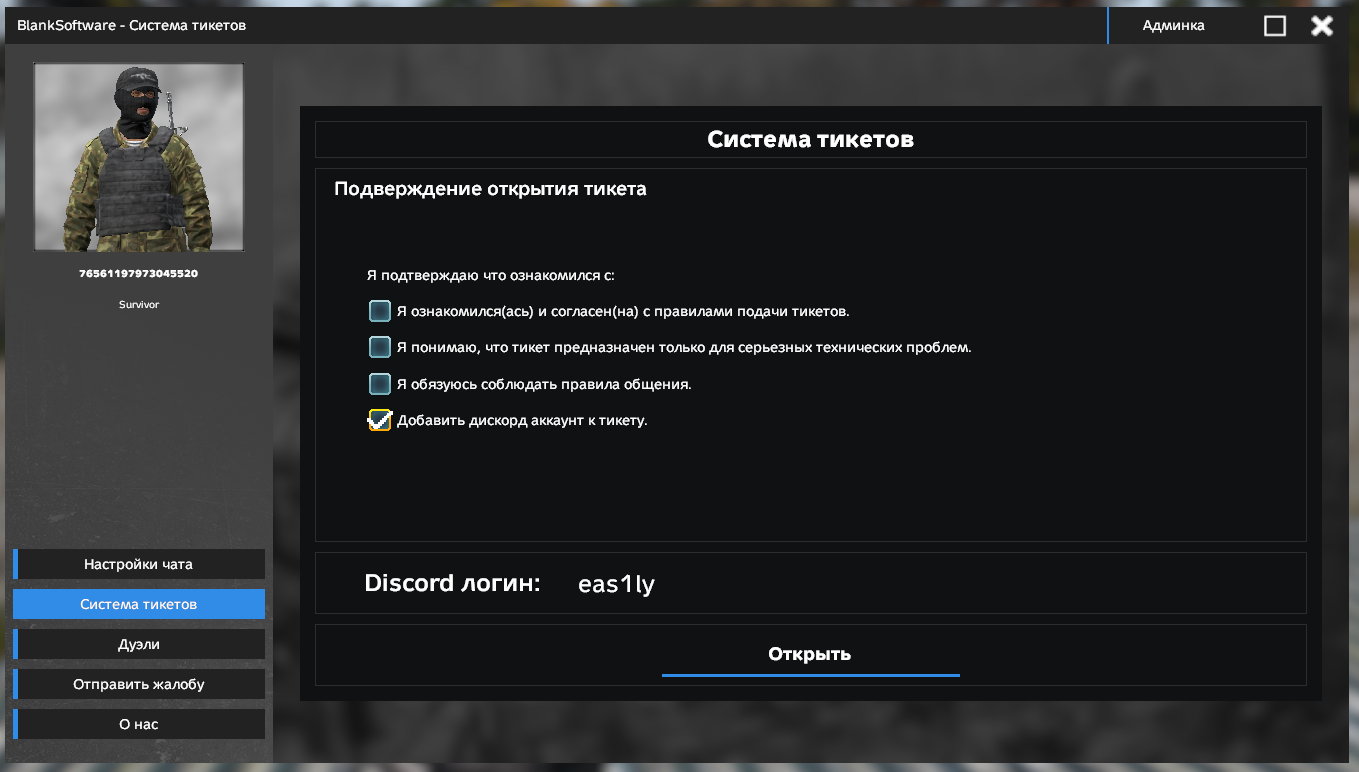Click the Steam ID 76561197973045520
The height and width of the screenshot is (772, 1359).
(138, 273)
